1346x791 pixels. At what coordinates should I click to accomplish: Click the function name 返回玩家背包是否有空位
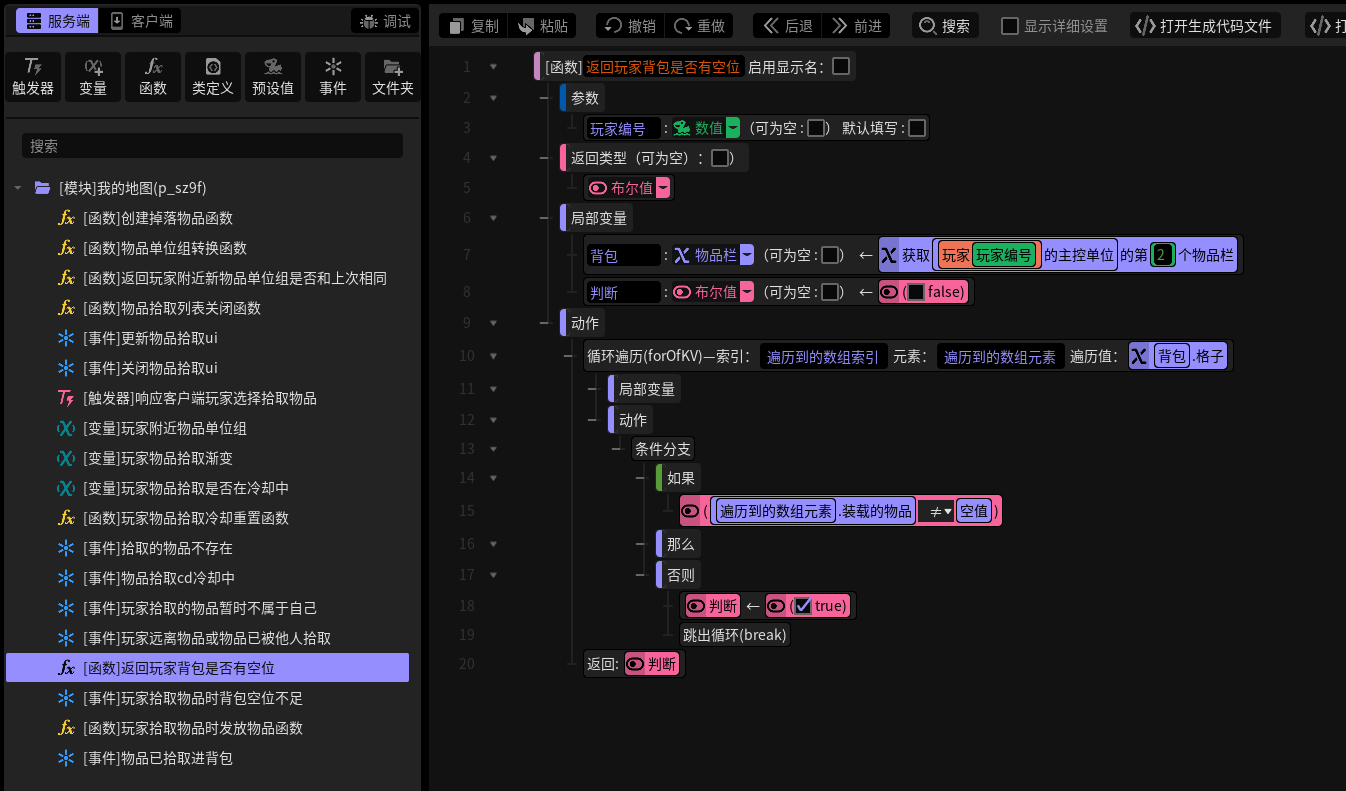[663, 67]
